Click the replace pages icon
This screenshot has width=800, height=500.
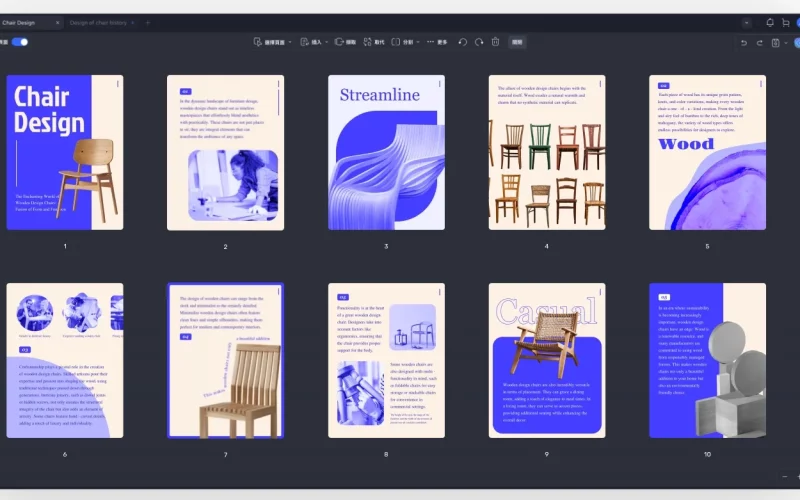(x=367, y=42)
